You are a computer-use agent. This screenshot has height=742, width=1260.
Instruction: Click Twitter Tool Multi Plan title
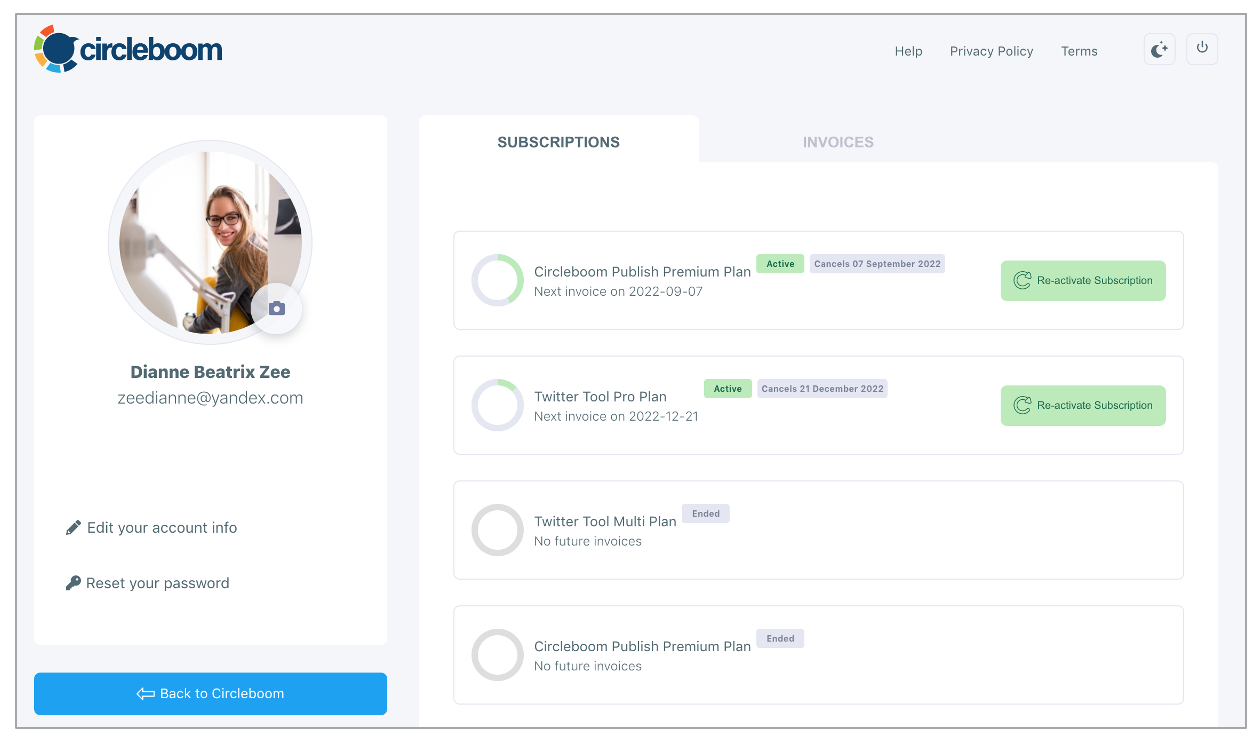(605, 521)
